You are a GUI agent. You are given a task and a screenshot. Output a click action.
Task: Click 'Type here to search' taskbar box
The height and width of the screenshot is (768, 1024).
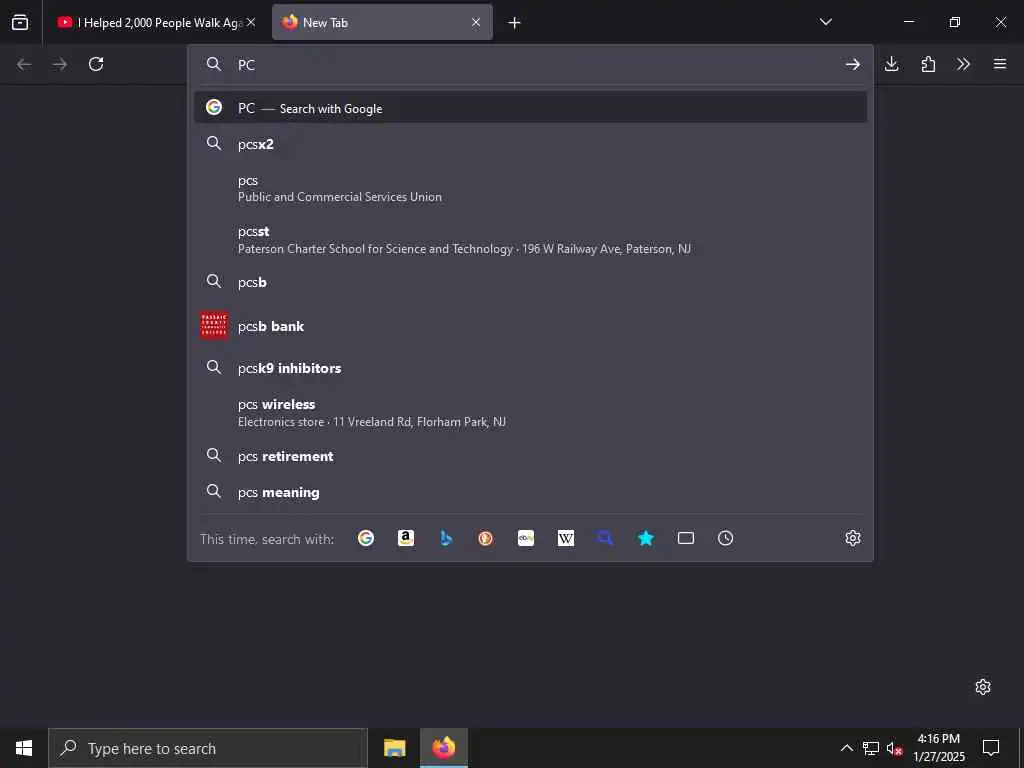coord(208,748)
